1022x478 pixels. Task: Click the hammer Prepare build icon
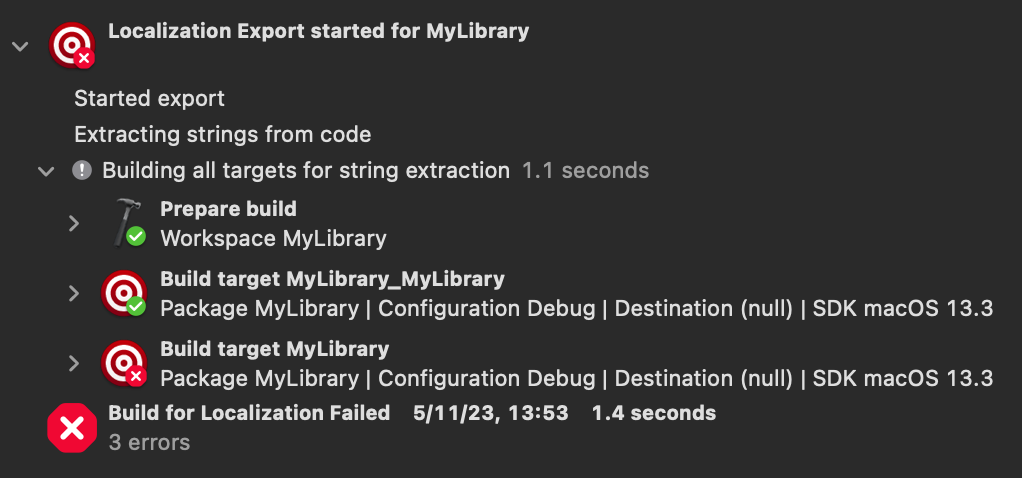pyautogui.click(x=127, y=222)
